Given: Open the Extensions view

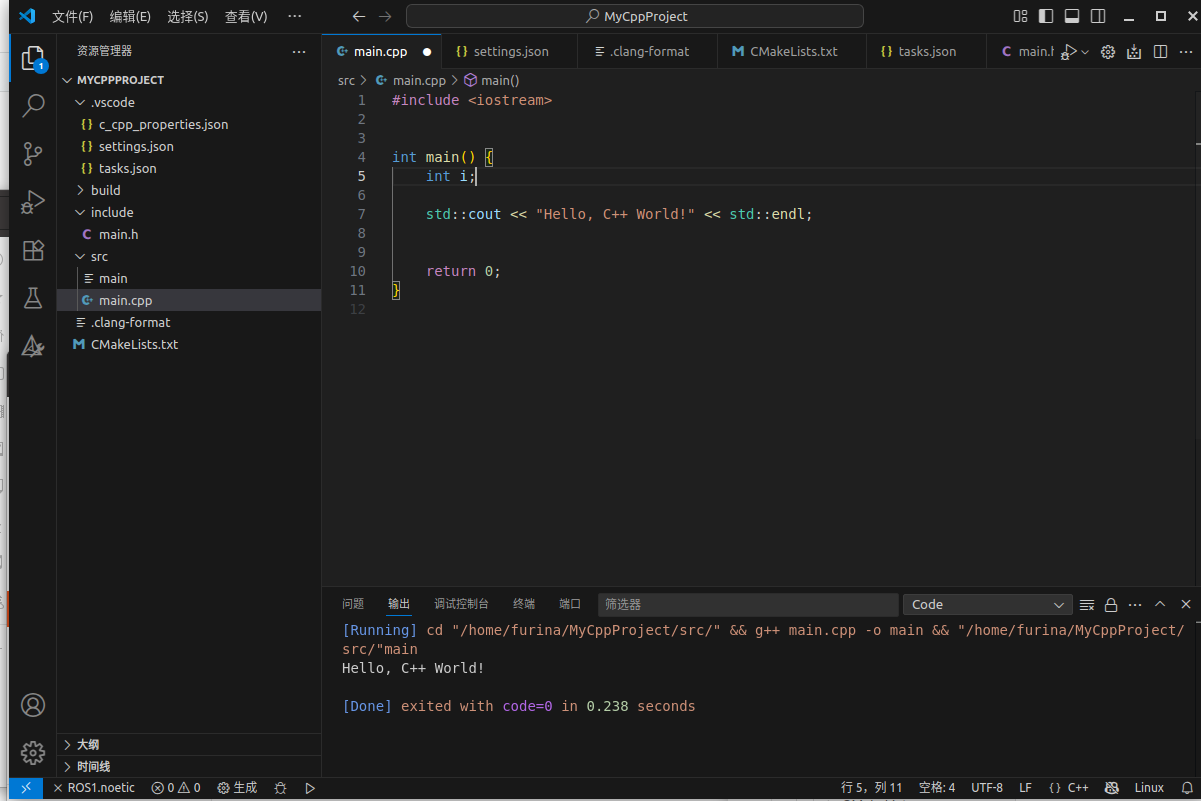Looking at the screenshot, I should click(x=33, y=250).
